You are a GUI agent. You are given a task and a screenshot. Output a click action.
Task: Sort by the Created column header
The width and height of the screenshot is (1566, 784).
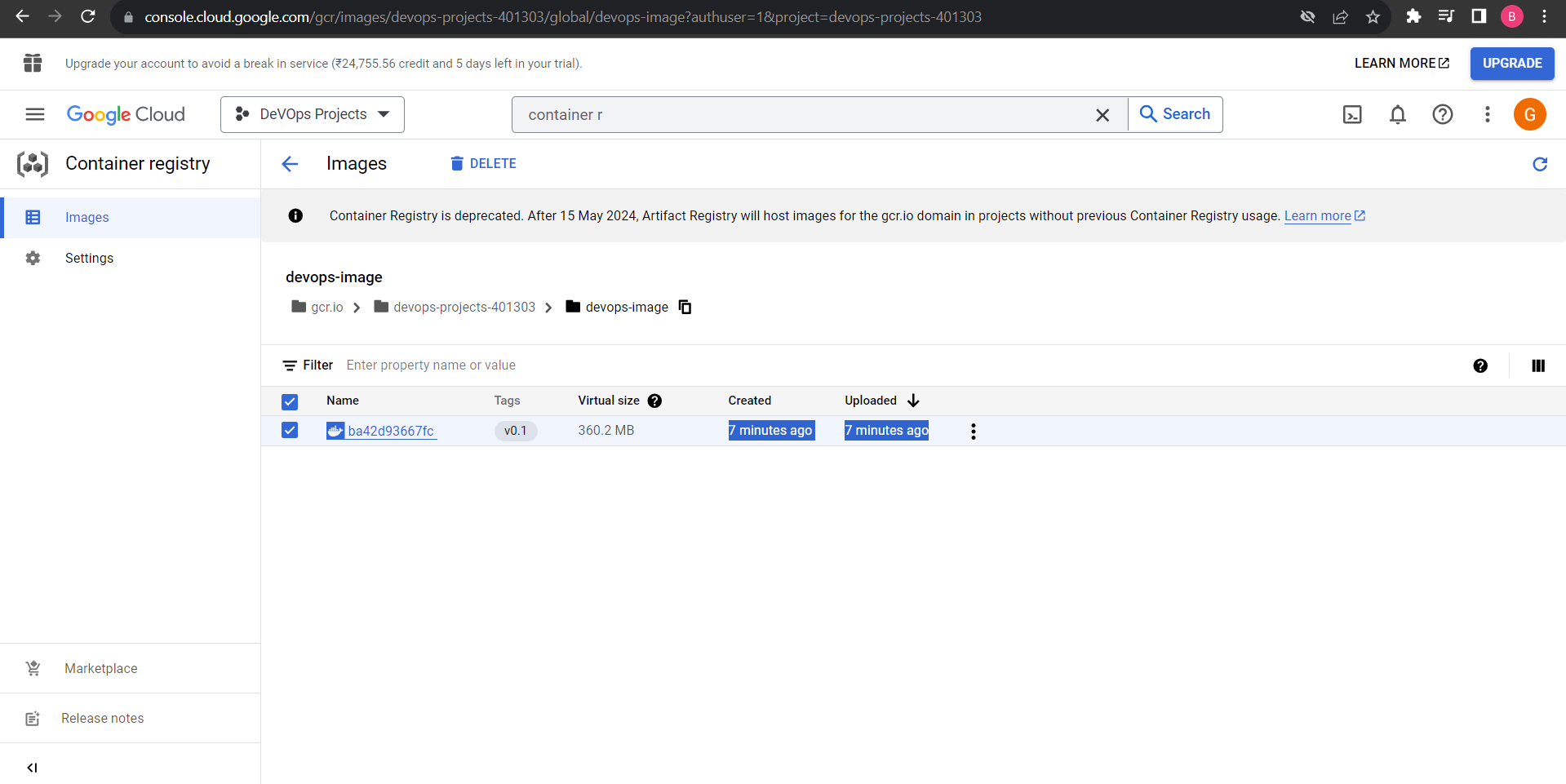click(749, 401)
